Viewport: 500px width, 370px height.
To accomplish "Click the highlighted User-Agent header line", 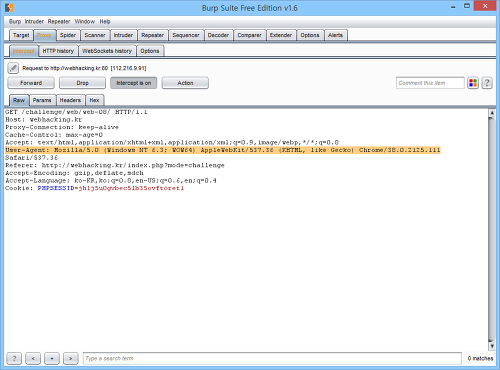I will 223,150.
